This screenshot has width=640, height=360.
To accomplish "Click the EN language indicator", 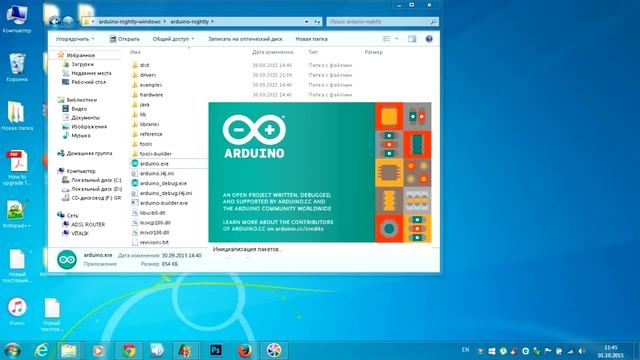I will [465, 350].
